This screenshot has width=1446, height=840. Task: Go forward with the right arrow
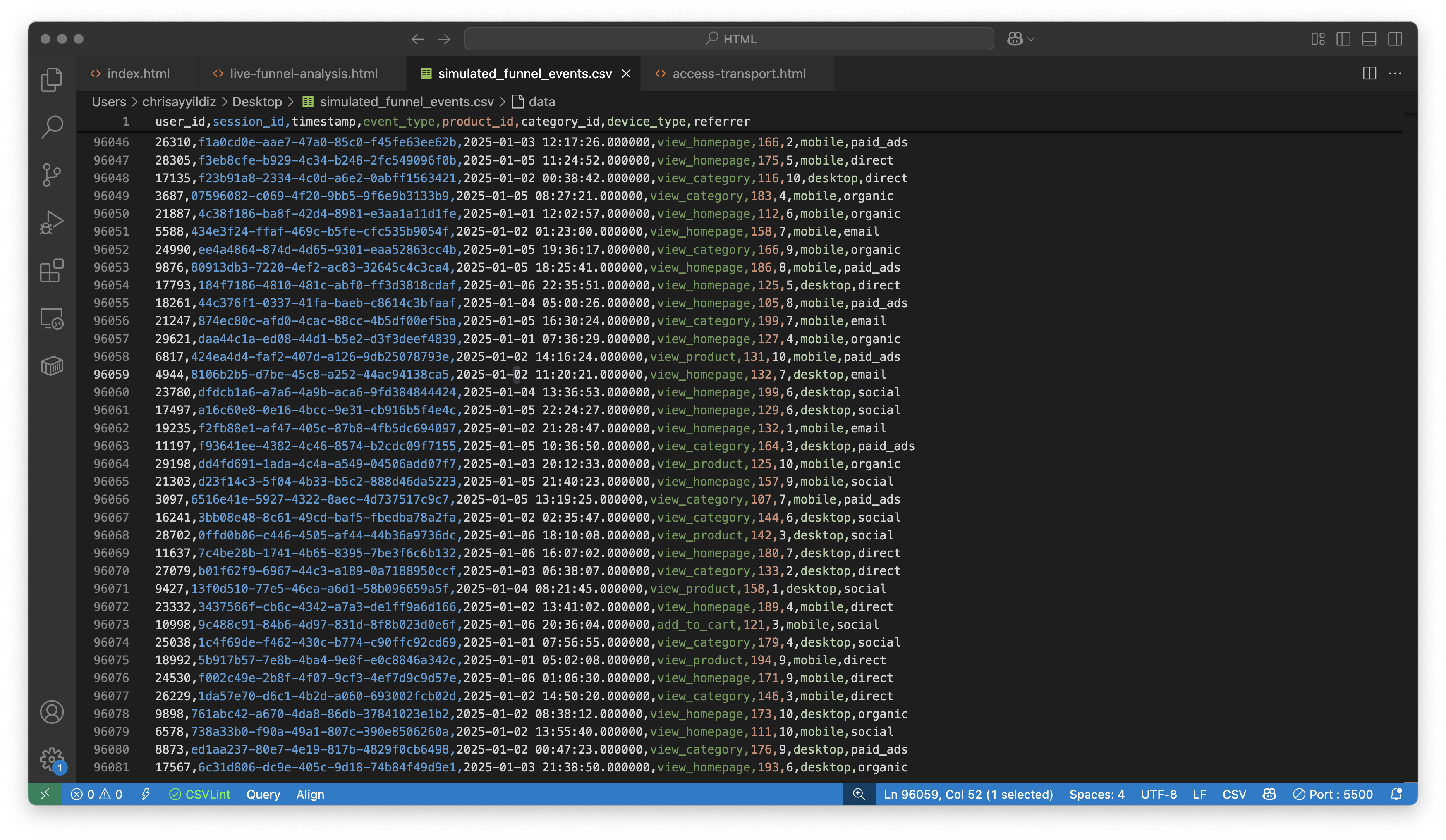444,39
